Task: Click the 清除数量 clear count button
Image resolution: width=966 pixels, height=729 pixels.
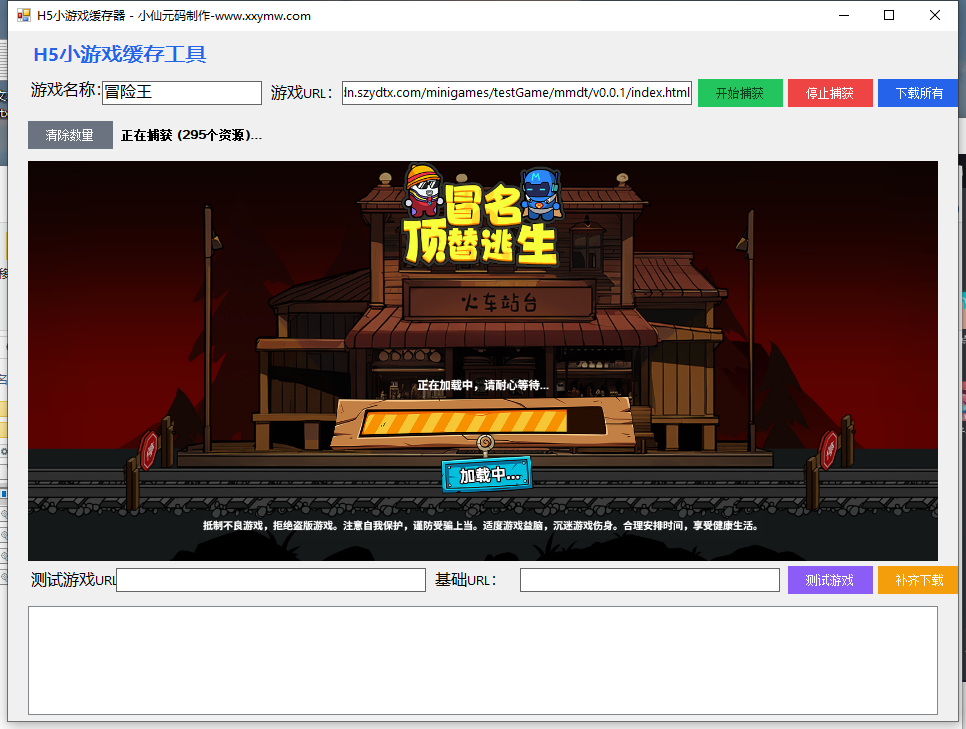Action: click(x=70, y=134)
